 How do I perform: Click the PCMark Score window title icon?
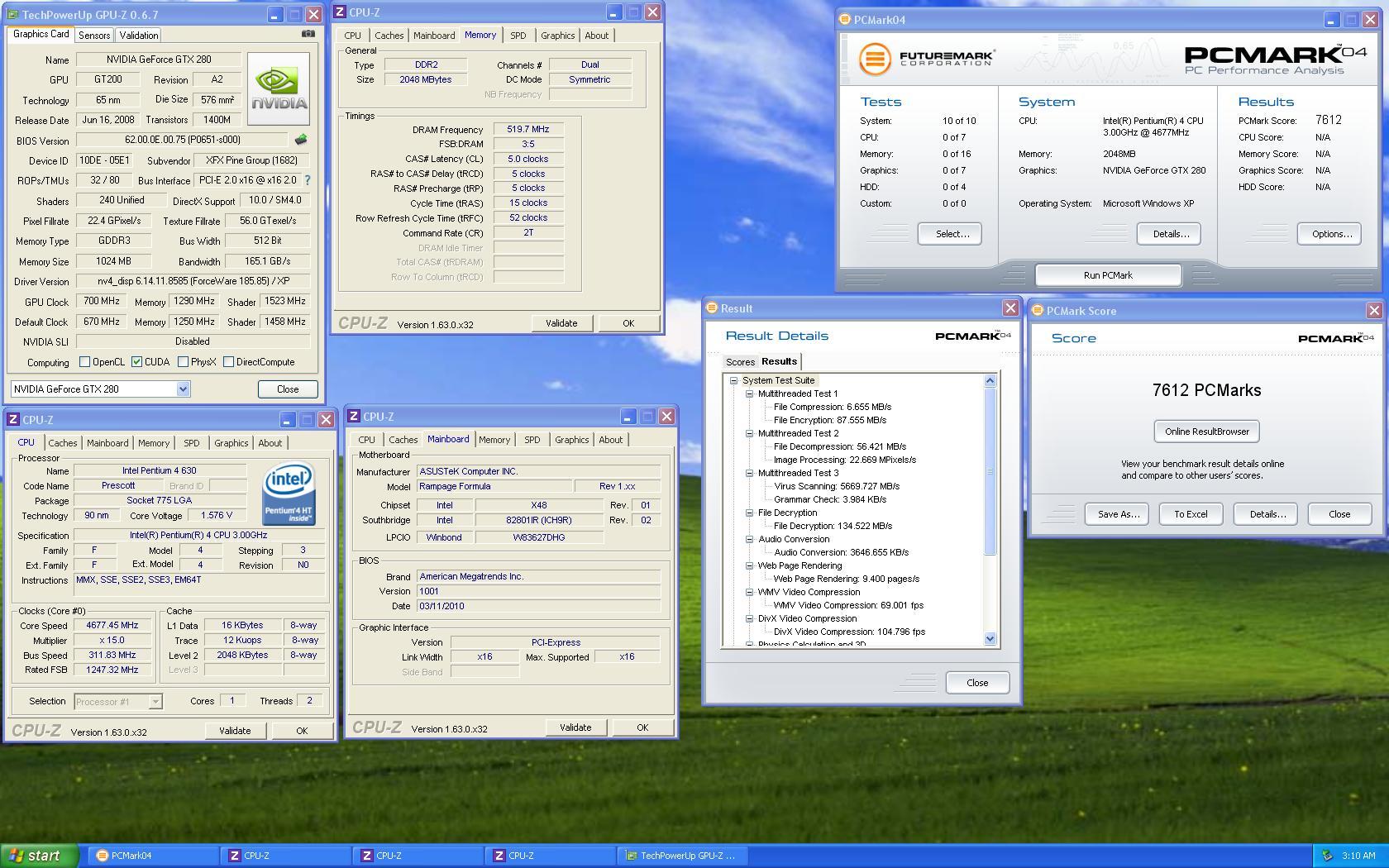[x=1038, y=311]
